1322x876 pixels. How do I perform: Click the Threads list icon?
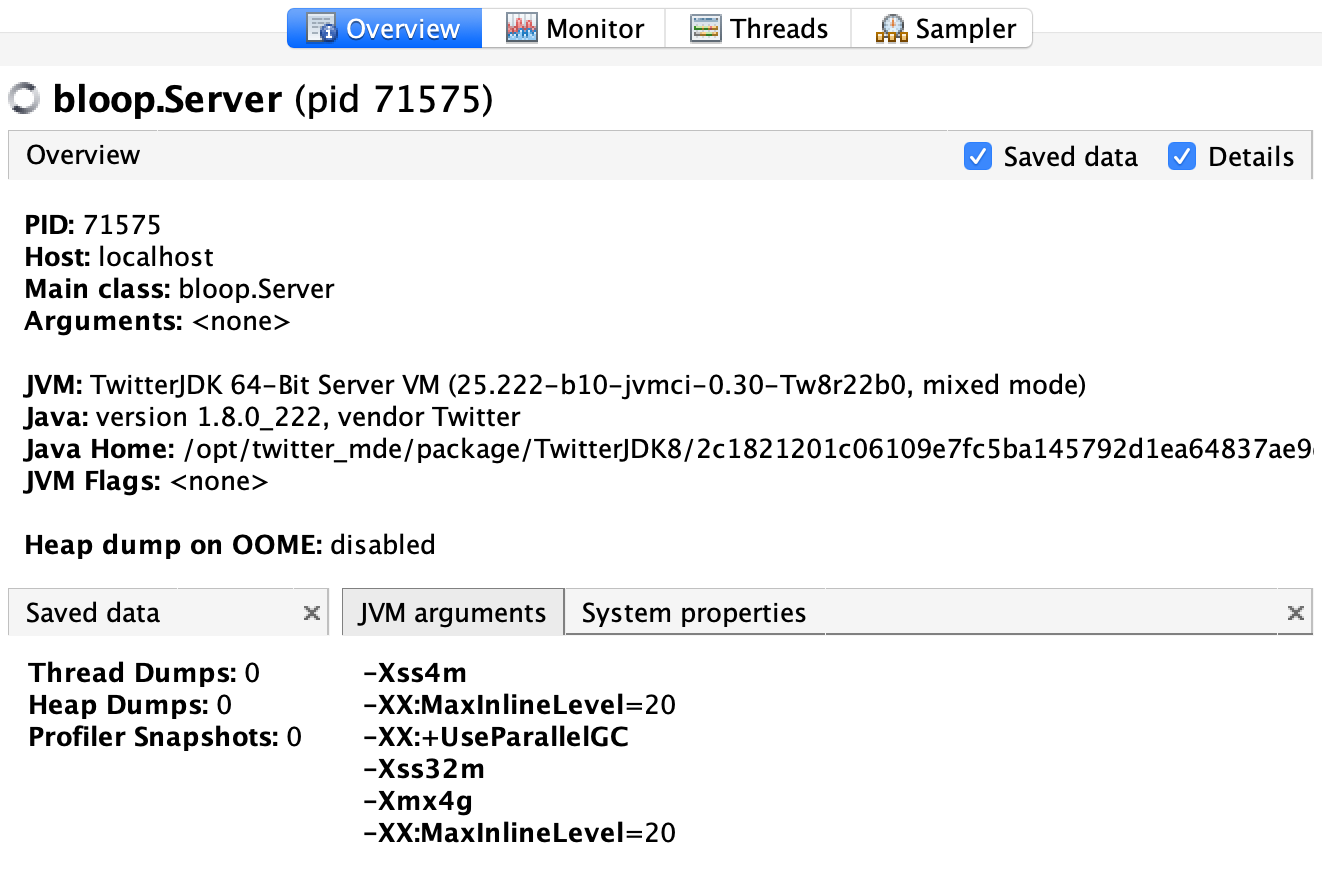pyautogui.click(x=704, y=28)
